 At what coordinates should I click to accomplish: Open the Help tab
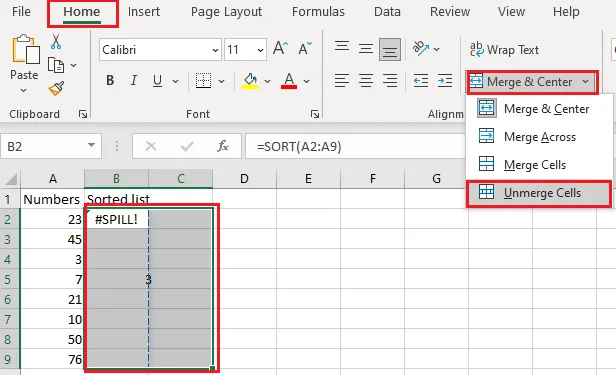566,12
